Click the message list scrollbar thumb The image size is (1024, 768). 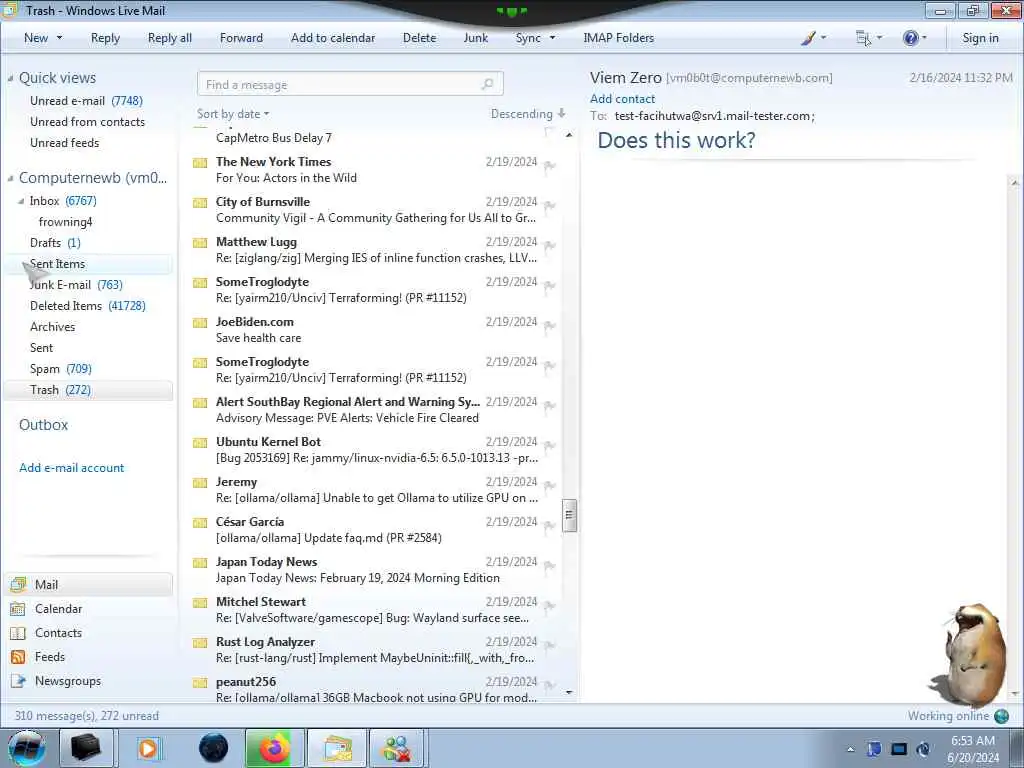point(569,515)
